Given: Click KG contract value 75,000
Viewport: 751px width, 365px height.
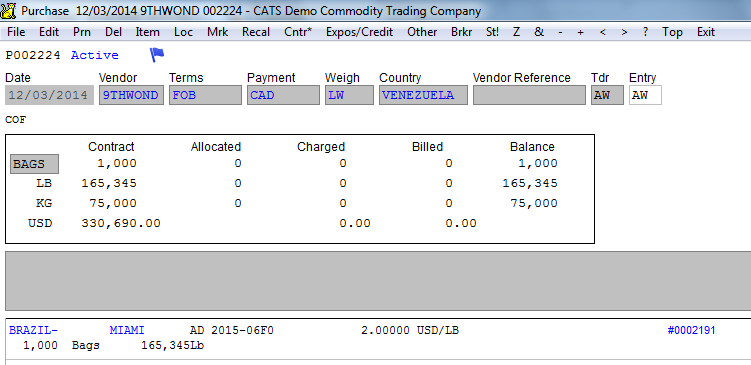Looking at the screenshot, I should click(x=113, y=203).
